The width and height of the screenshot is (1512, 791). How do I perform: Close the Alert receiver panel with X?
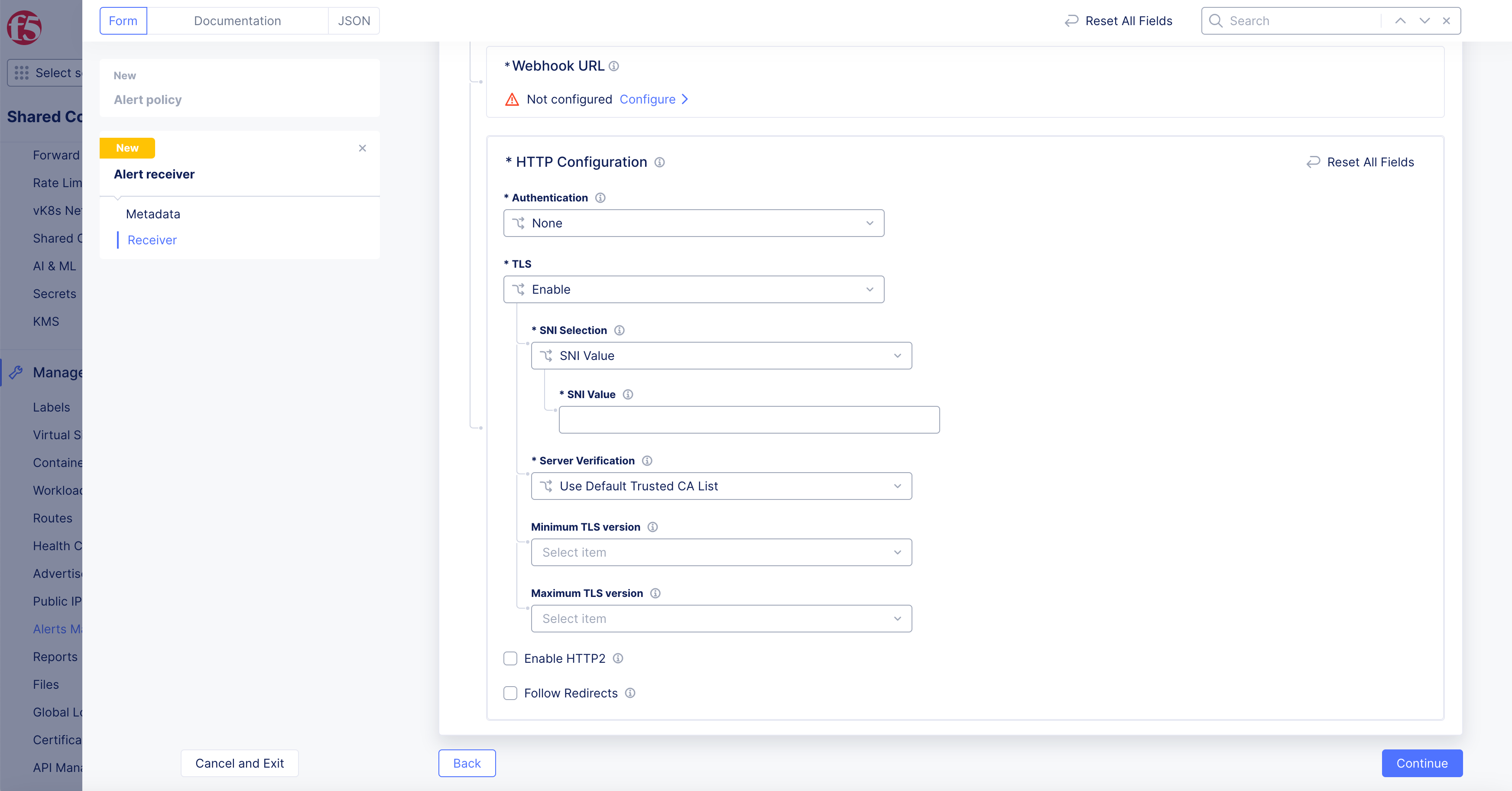tap(362, 149)
